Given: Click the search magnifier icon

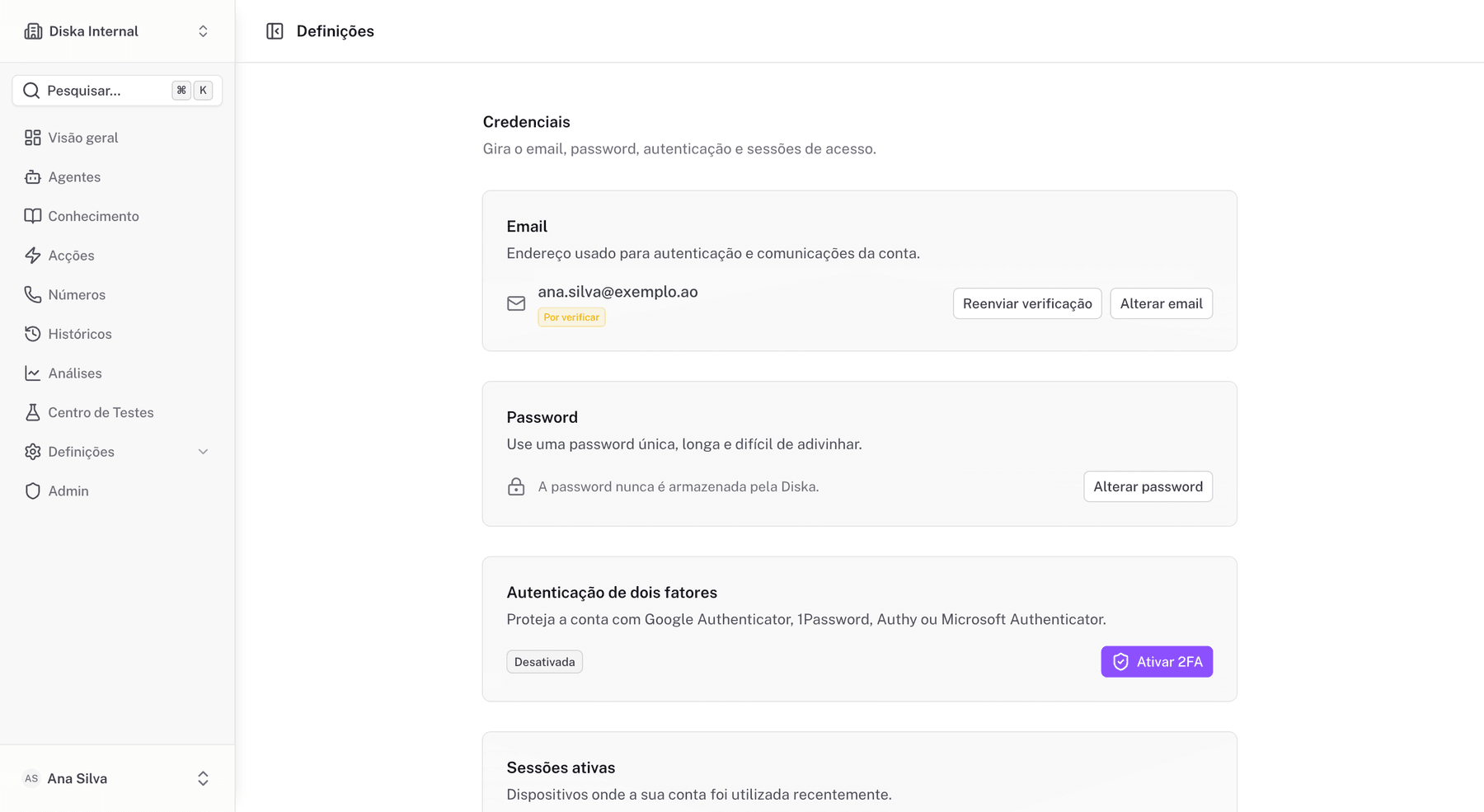Looking at the screenshot, I should click(x=31, y=91).
